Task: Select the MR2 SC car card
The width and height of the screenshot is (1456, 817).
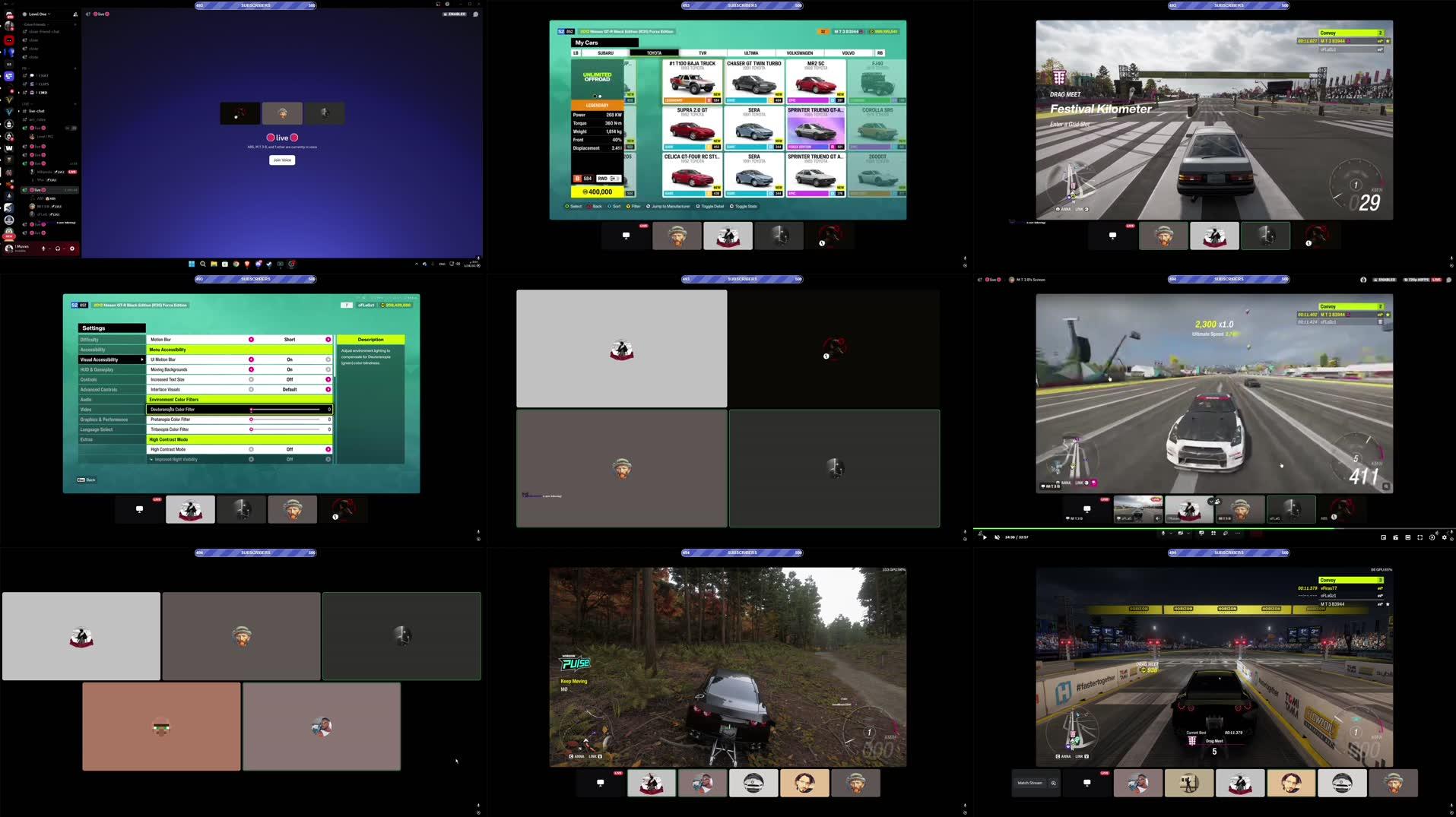Action: [816, 81]
